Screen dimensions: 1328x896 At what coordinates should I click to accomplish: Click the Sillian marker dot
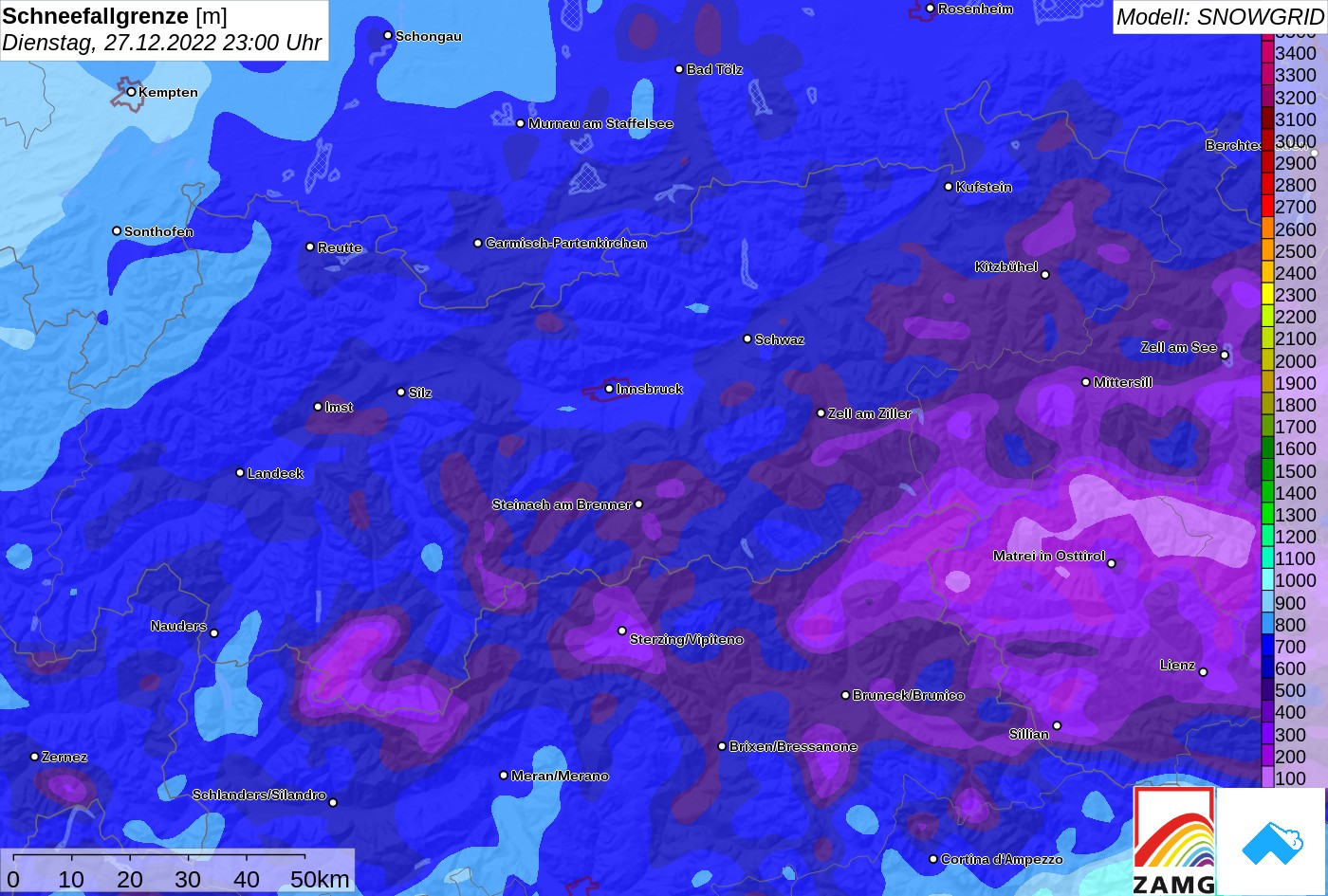[1057, 726]
